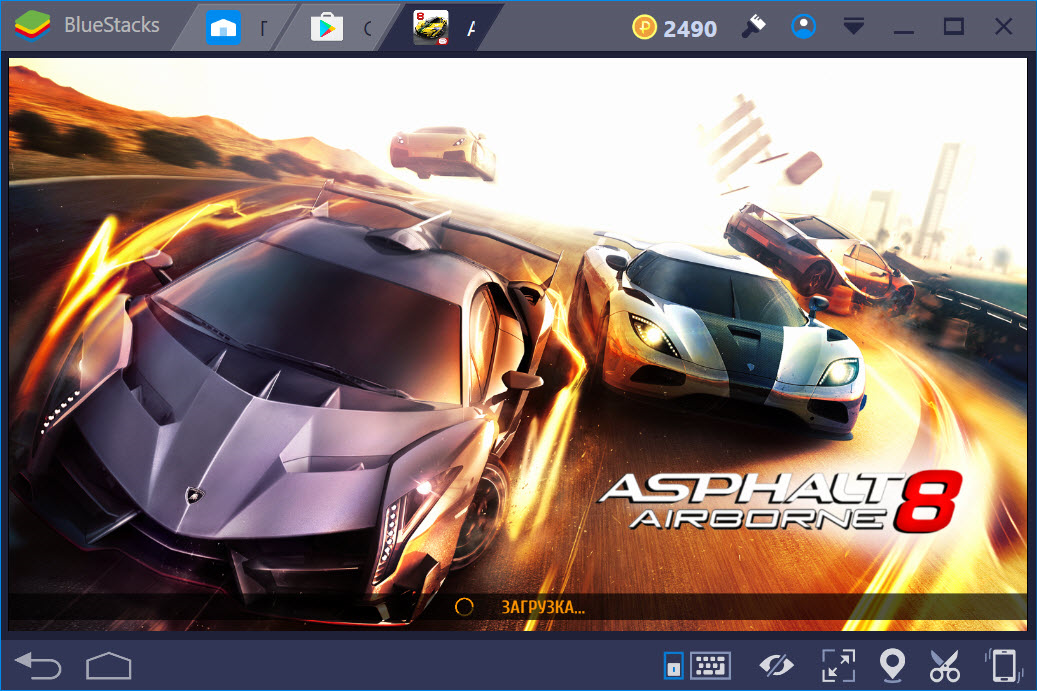Expand the title bar dropdown arrow menu

[x=853, y=27]
